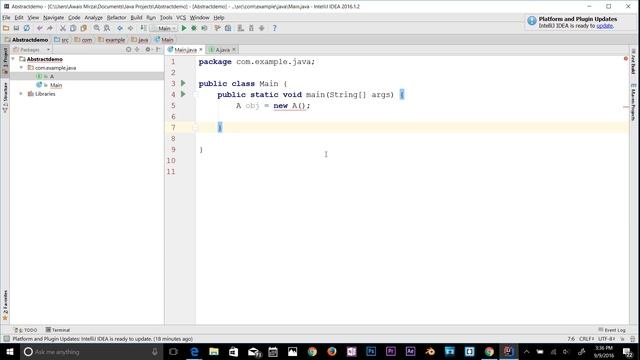The height and width of the screenshot is (360, 640).
Task: Click Abstractdemo breadcrumb in navigation bar
Action: [x=26, y=40]
